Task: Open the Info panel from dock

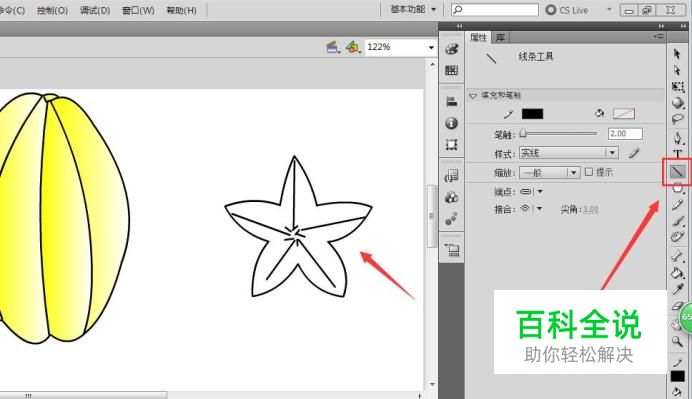Action: coord(451,123)
